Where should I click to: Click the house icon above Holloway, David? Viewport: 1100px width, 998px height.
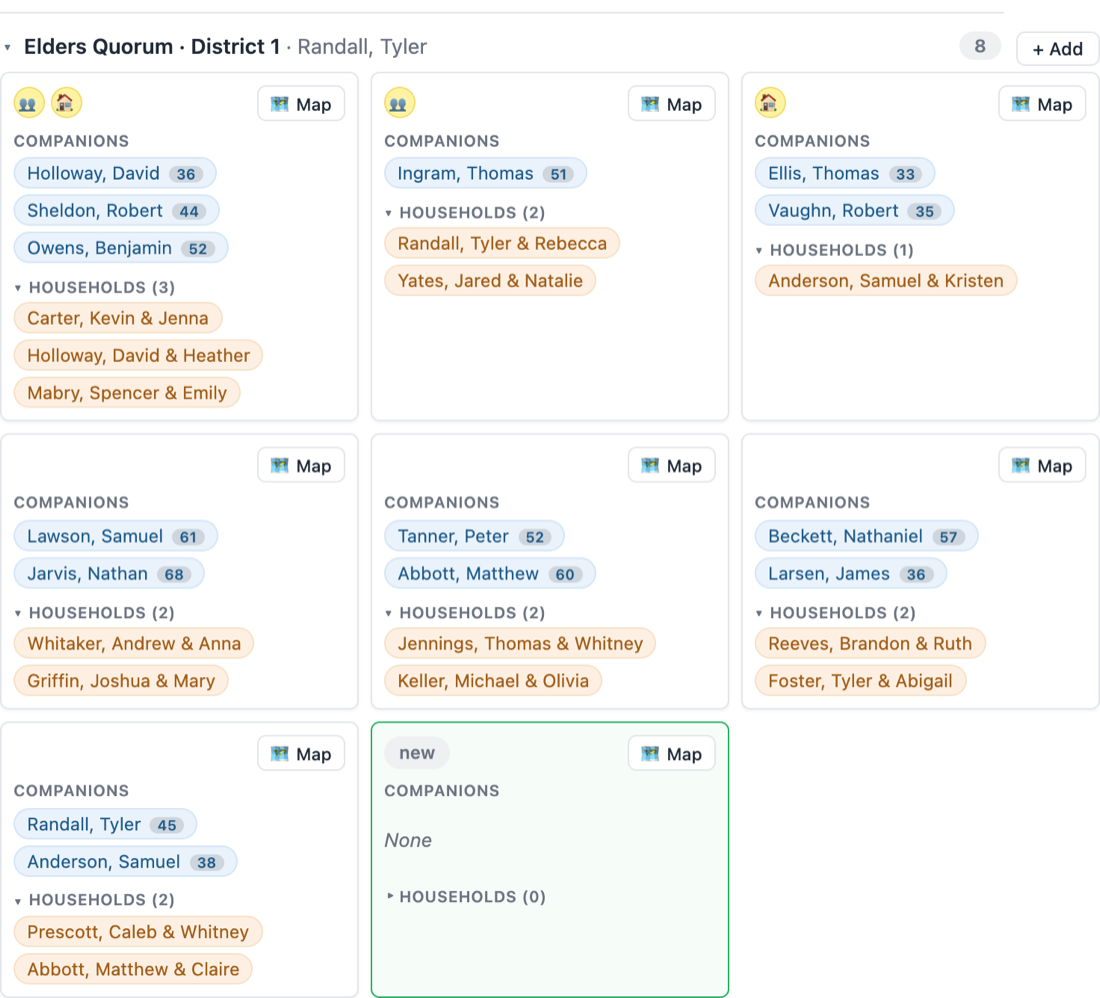point(67,104)
